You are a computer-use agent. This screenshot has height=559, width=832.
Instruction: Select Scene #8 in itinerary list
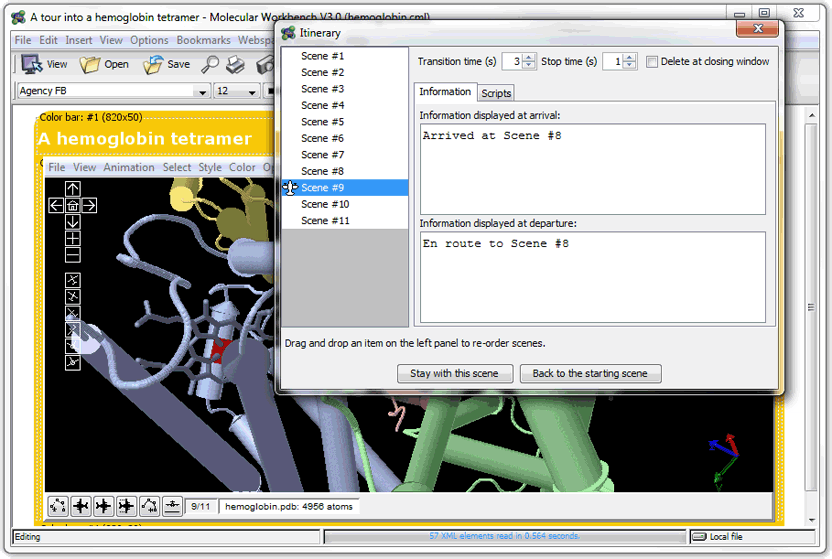(345, 171)
